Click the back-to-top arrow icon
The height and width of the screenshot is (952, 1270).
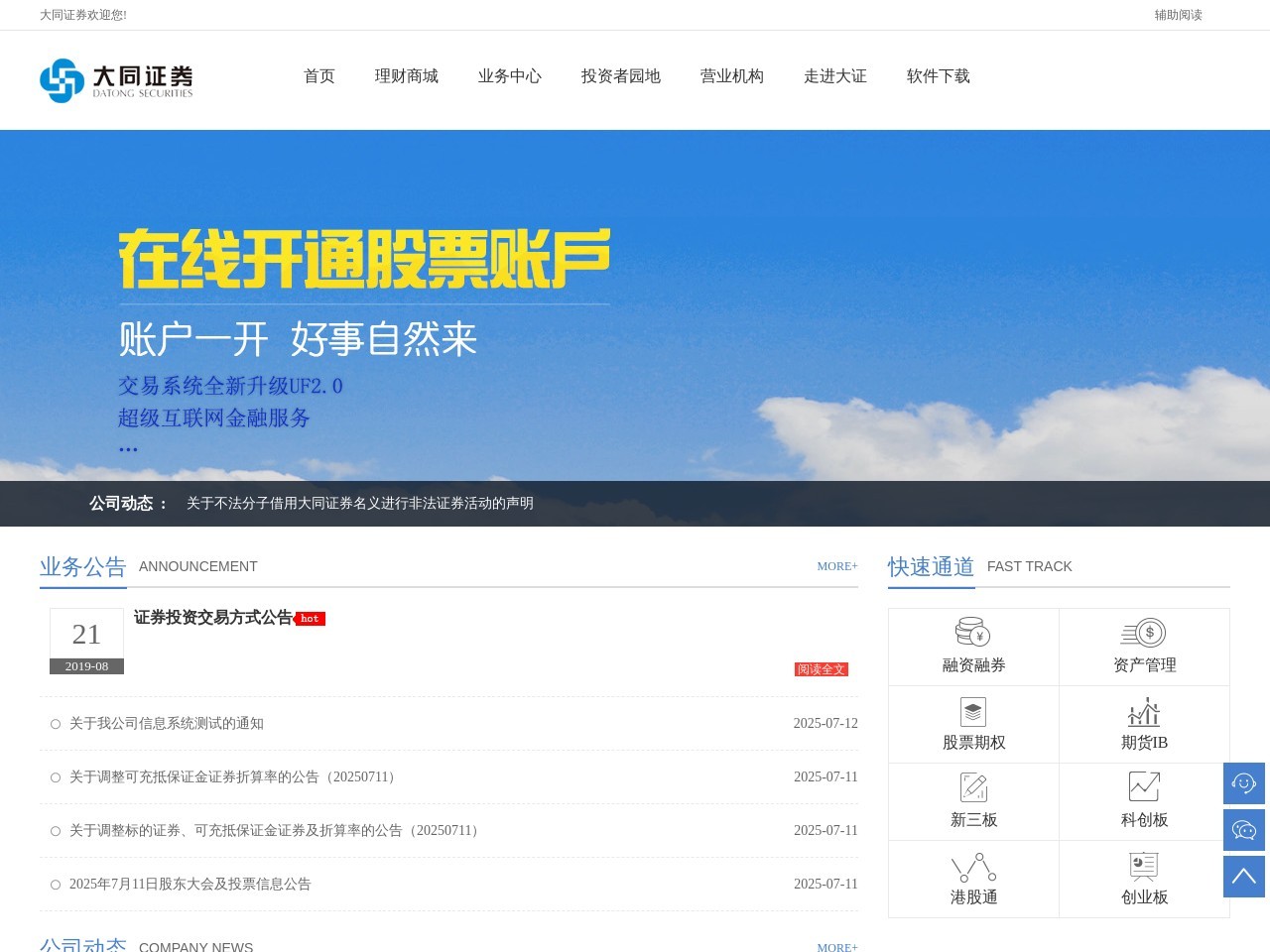1244,877
